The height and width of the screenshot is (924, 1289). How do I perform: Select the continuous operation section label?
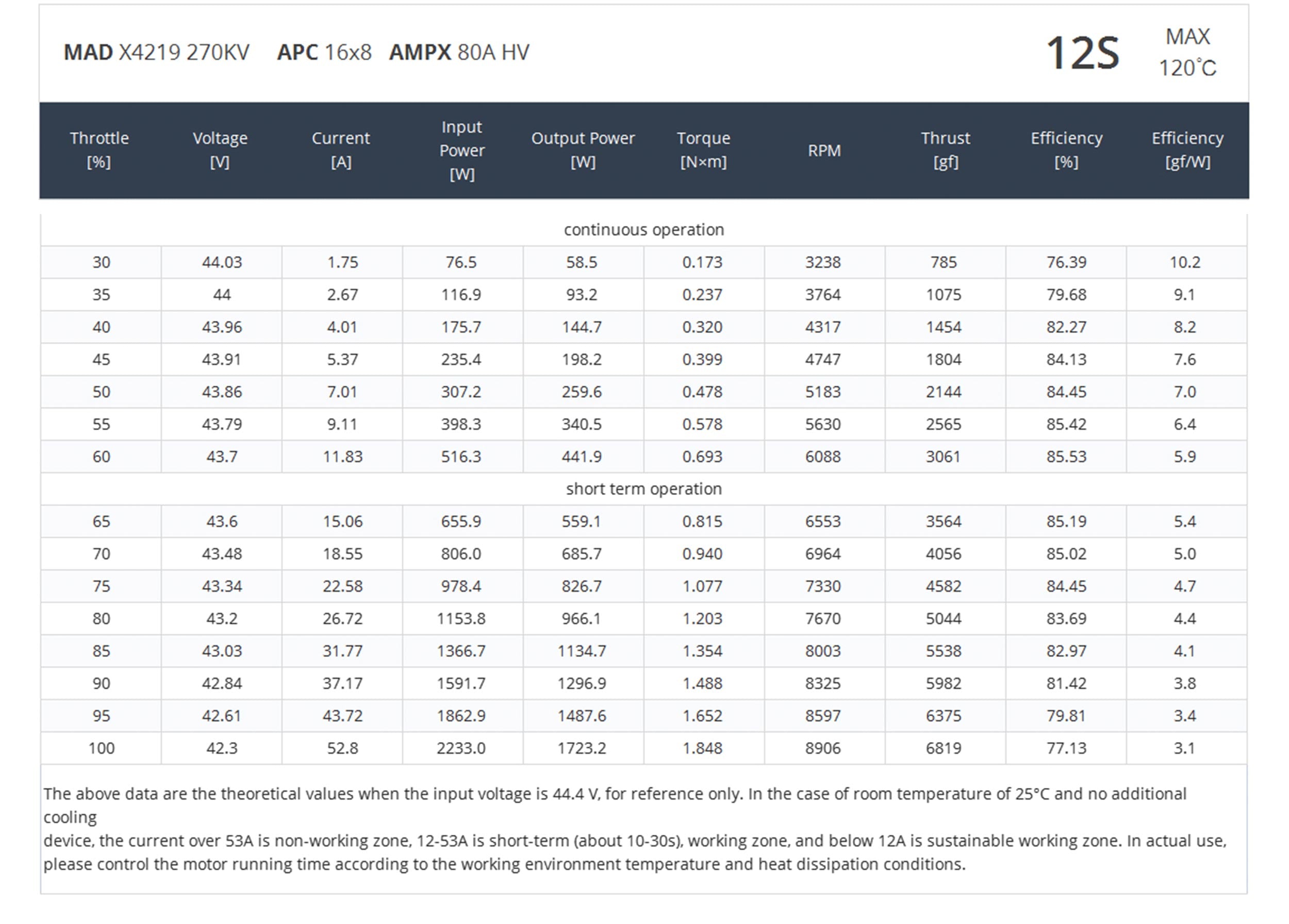[x=644, y=229]
